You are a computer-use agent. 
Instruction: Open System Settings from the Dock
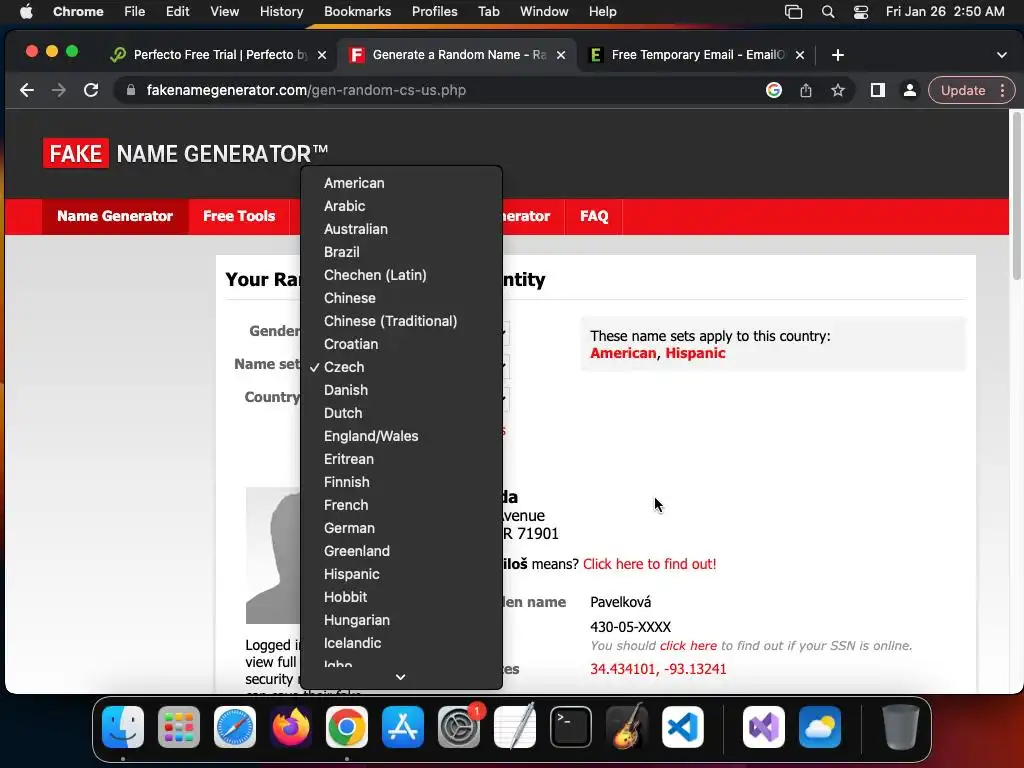click(x=458, y=727)
